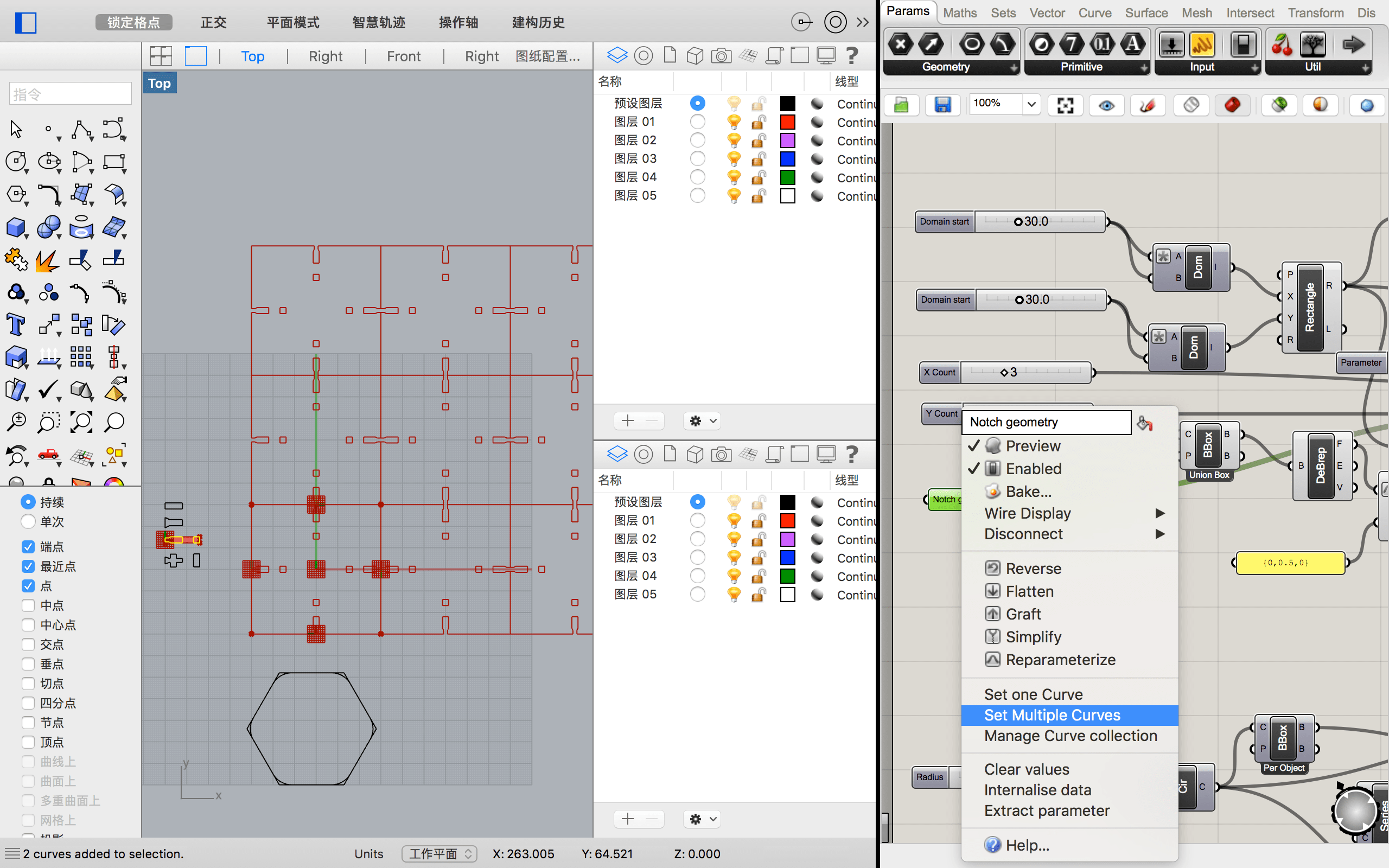Choose Set Multiple Curves menu item
Viewport: 1389px width, 868px height.
coord(1052,714)
